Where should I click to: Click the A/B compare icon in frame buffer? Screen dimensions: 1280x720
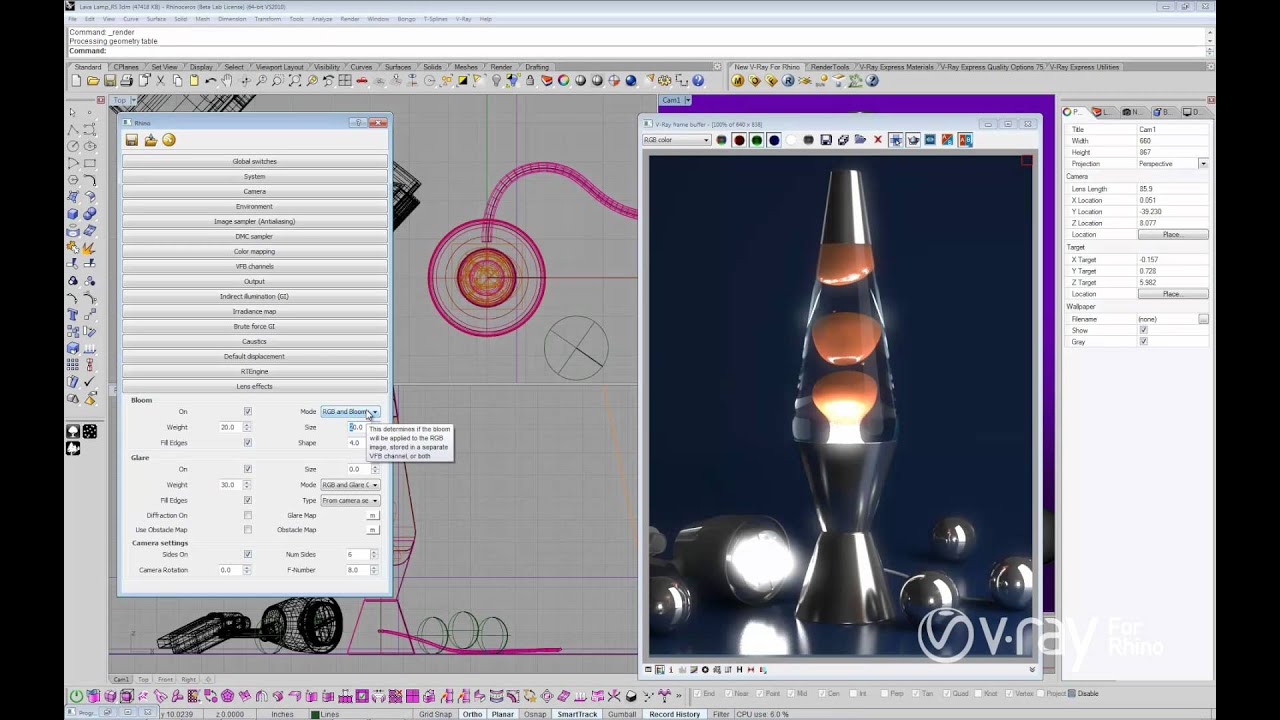coord(965,140)
